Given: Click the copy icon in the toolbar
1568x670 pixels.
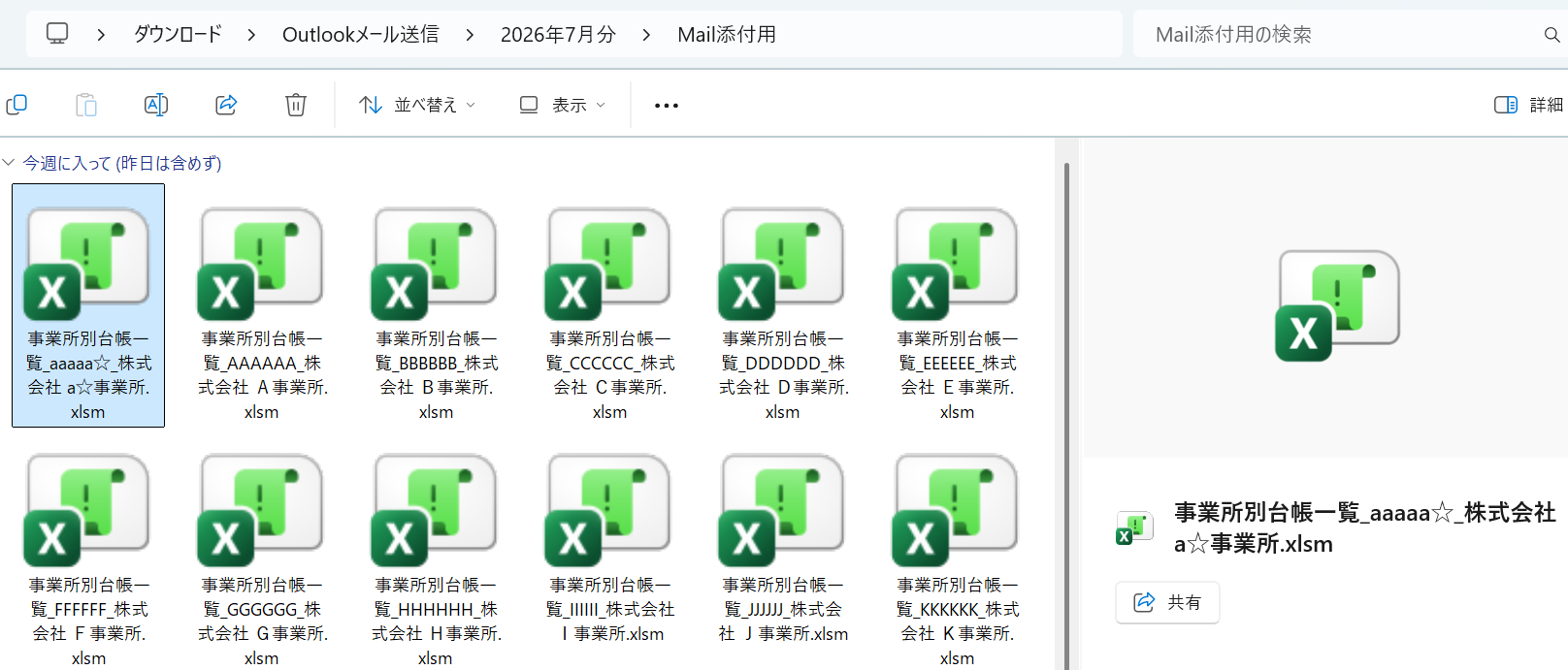Looking at the screenshot, I should (16, 105).
